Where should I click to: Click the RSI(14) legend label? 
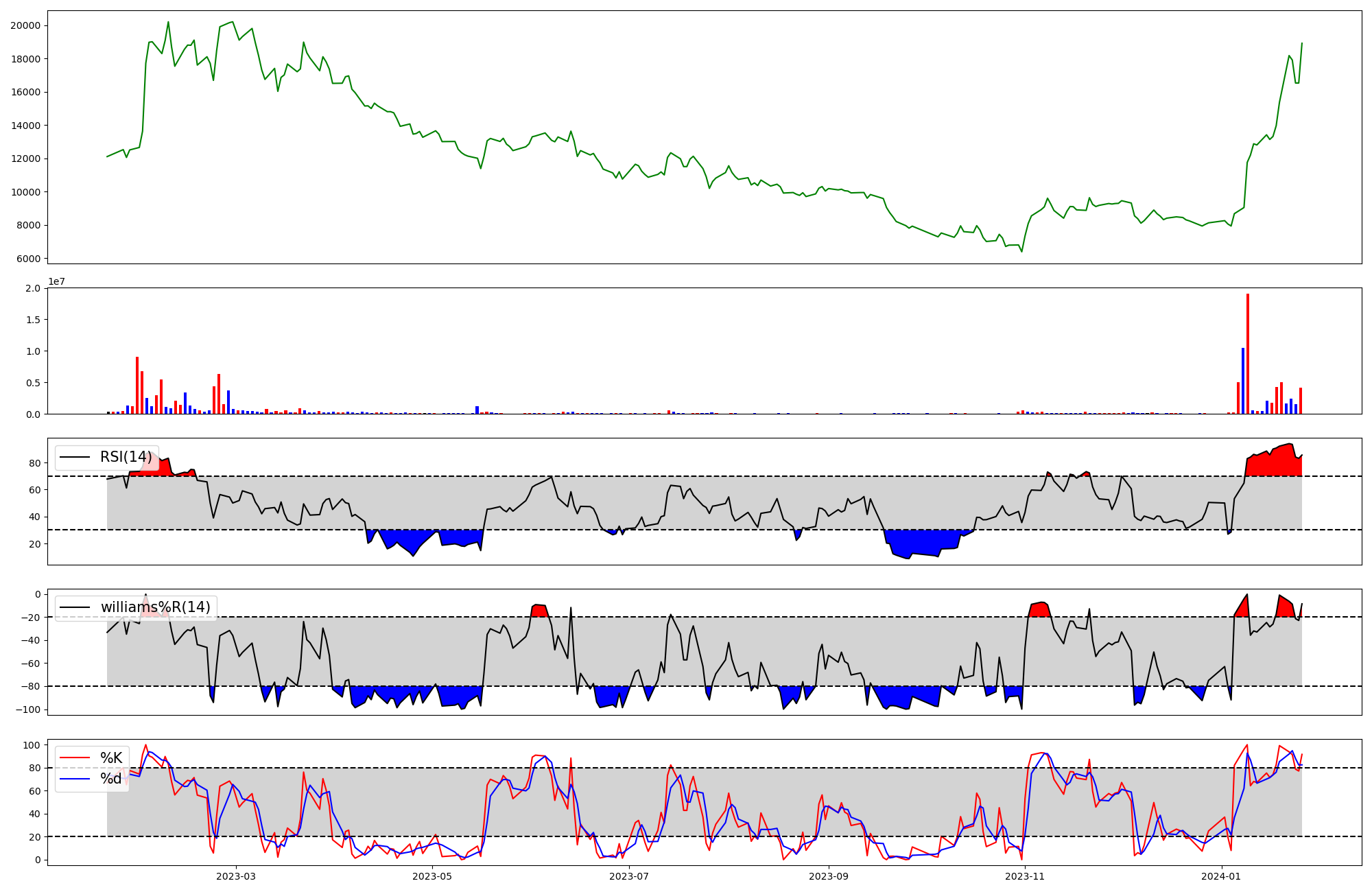click(x=126, y=457)
